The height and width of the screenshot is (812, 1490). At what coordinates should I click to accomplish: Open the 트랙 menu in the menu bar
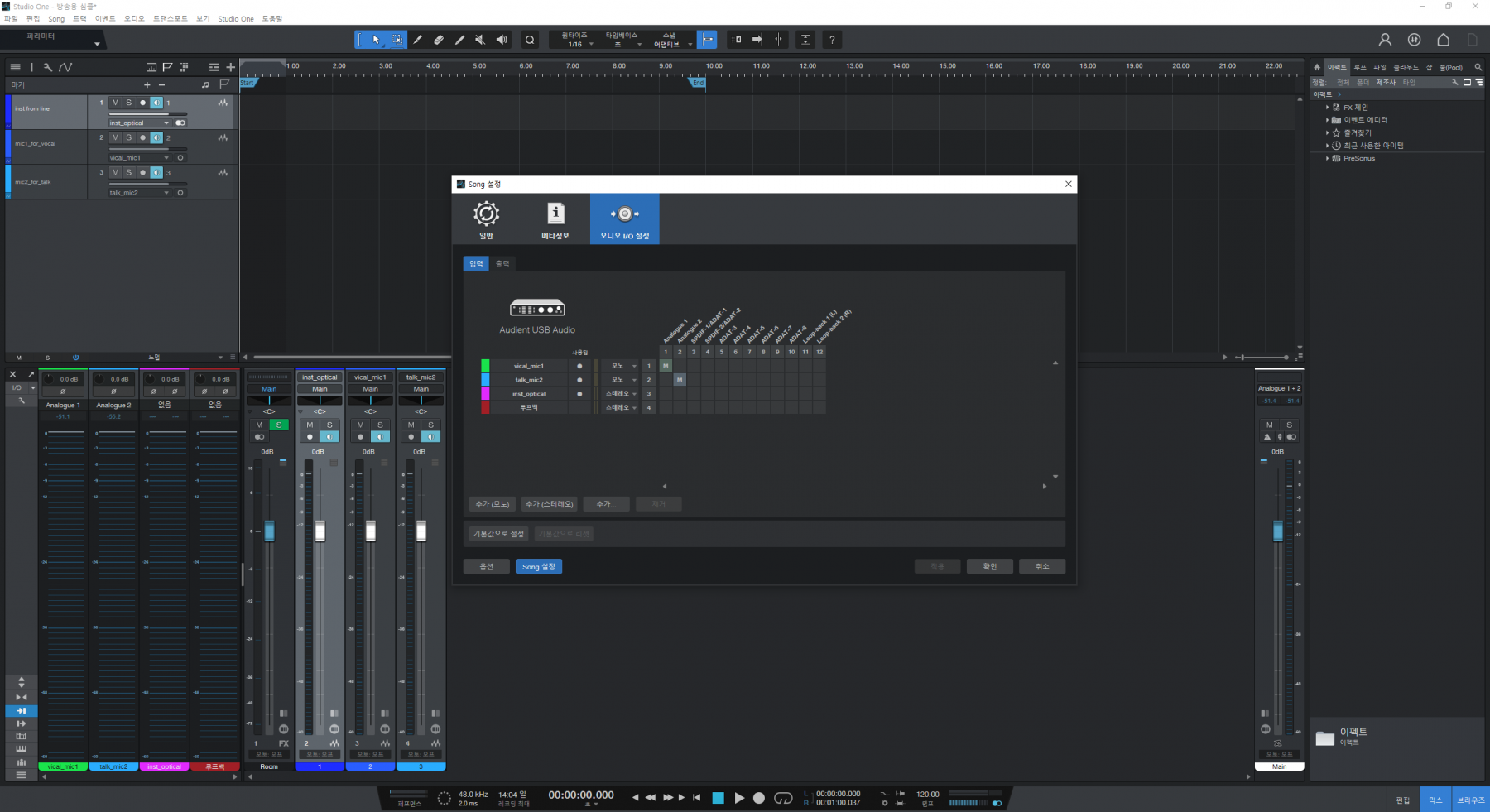79,18
